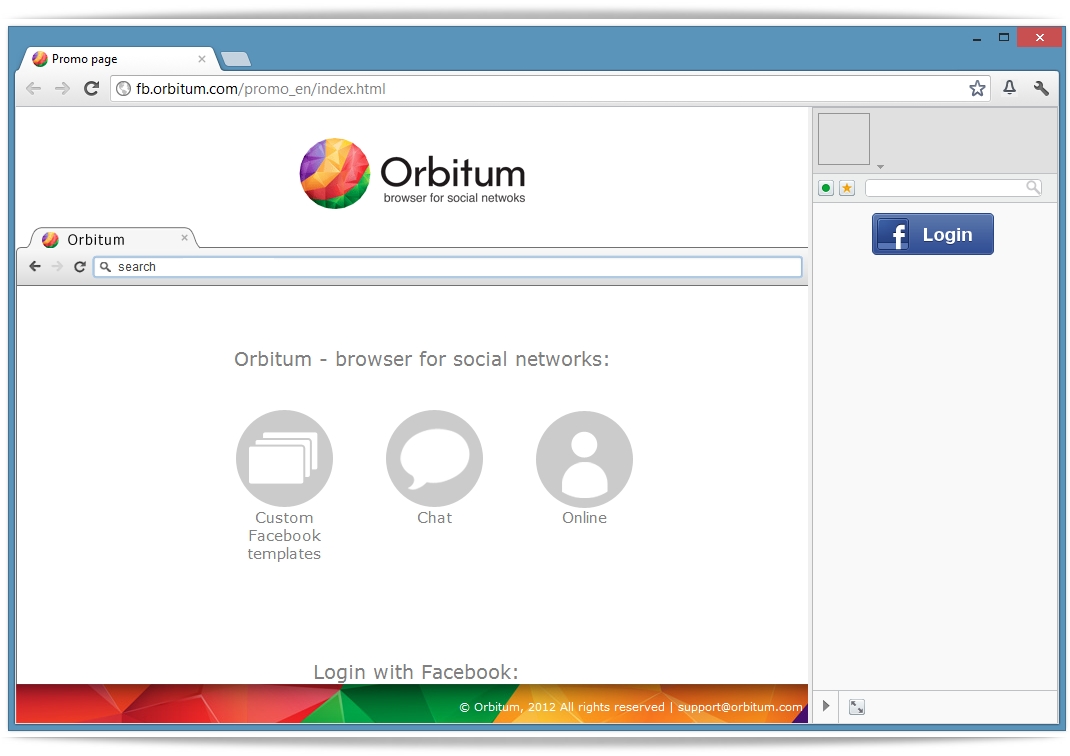Image resolution: width=1070 pixels, height=756 pixels.
Task: Click the inner page reload icon
Action: coord(80,267)
